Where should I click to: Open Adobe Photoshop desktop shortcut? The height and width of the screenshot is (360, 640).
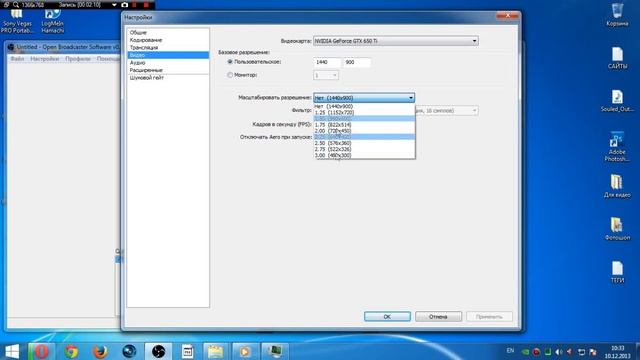[617, 147]
